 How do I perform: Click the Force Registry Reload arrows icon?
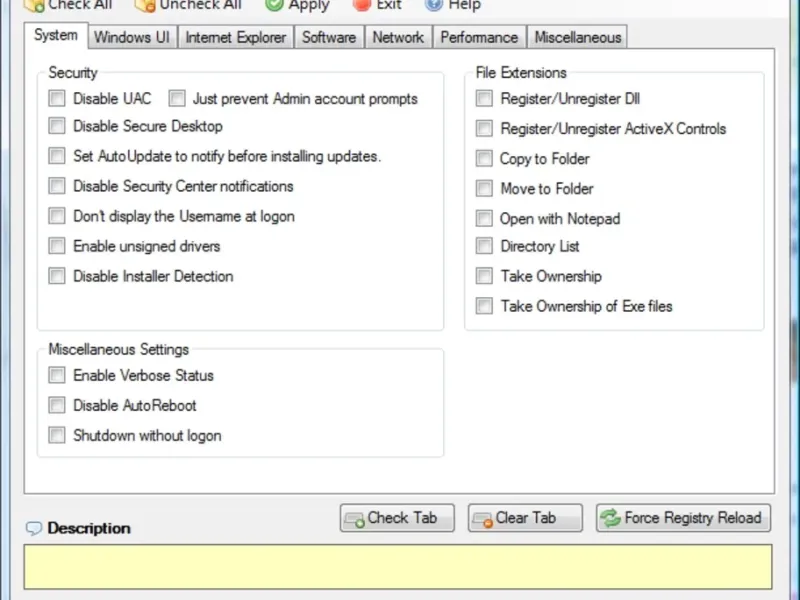click(610, 518)
